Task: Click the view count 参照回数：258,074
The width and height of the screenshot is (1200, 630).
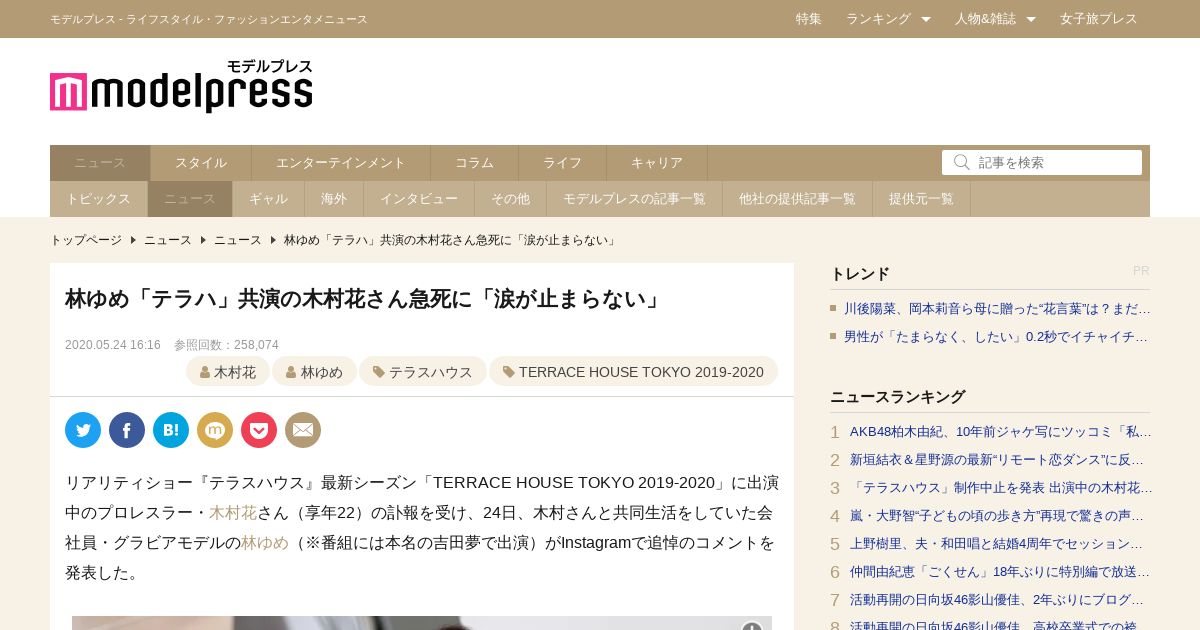Action: tap(226, 345)
